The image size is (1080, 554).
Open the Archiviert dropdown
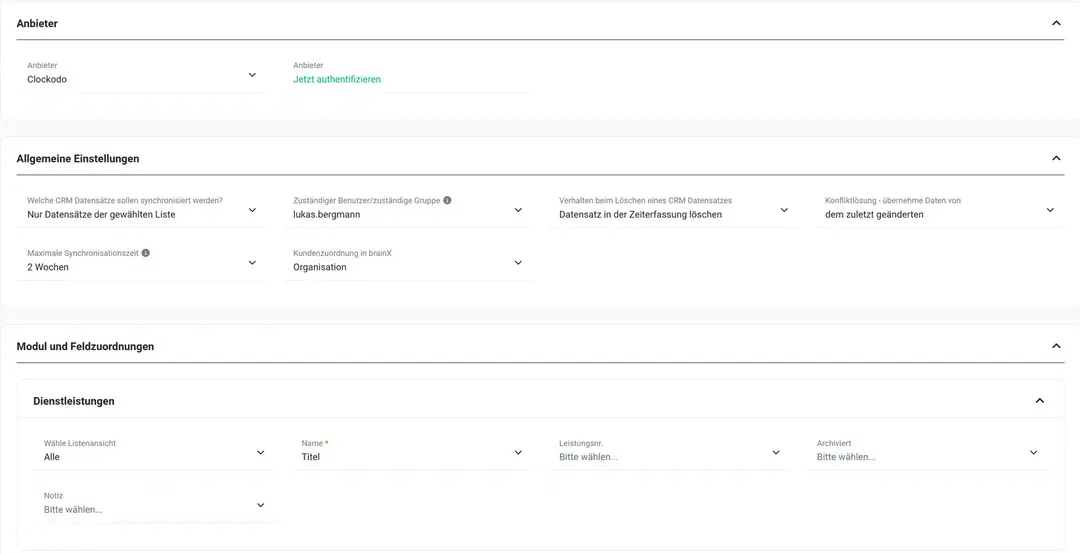[x=927, y=452]
